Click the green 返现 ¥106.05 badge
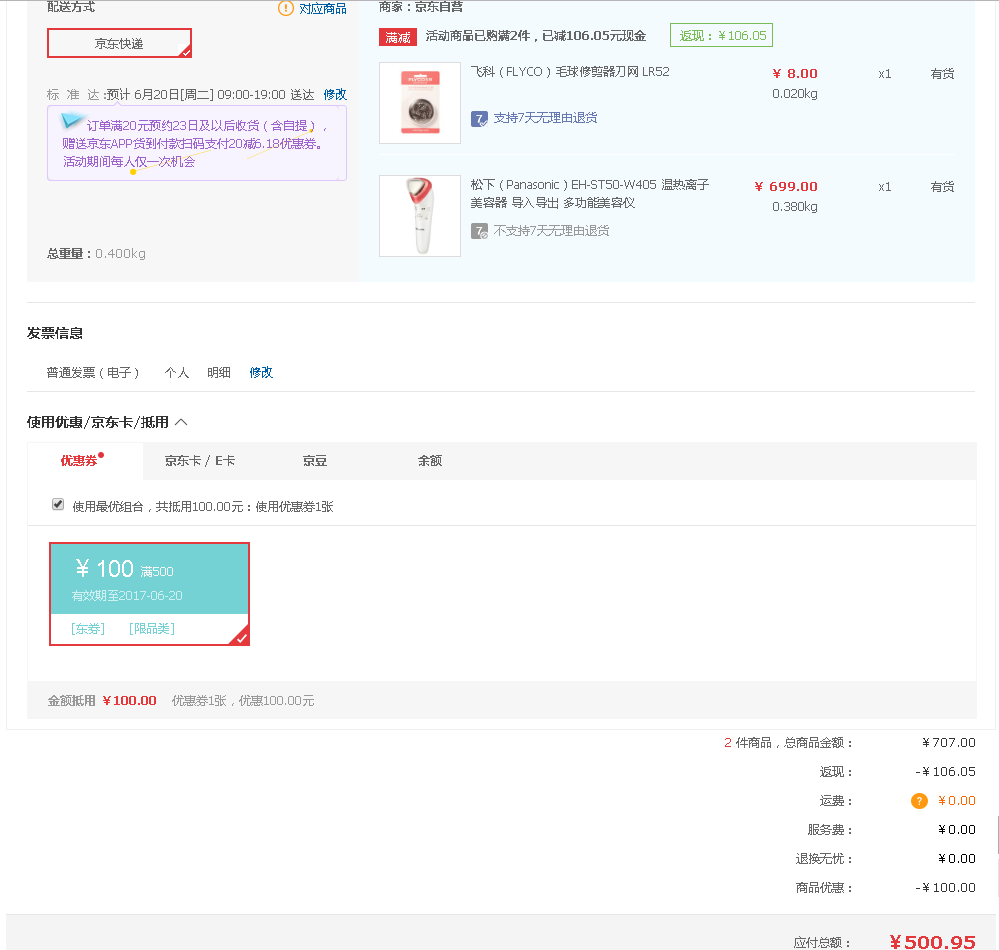Screen dimensions: 999x950 [721, 36]
